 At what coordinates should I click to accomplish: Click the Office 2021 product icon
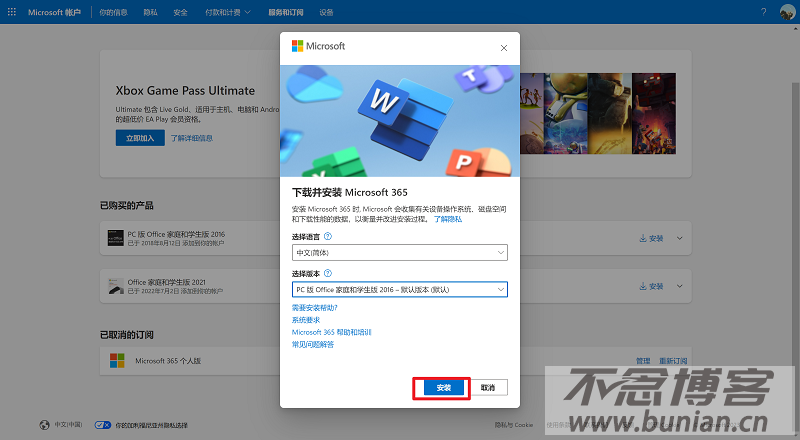click(116, 286)
